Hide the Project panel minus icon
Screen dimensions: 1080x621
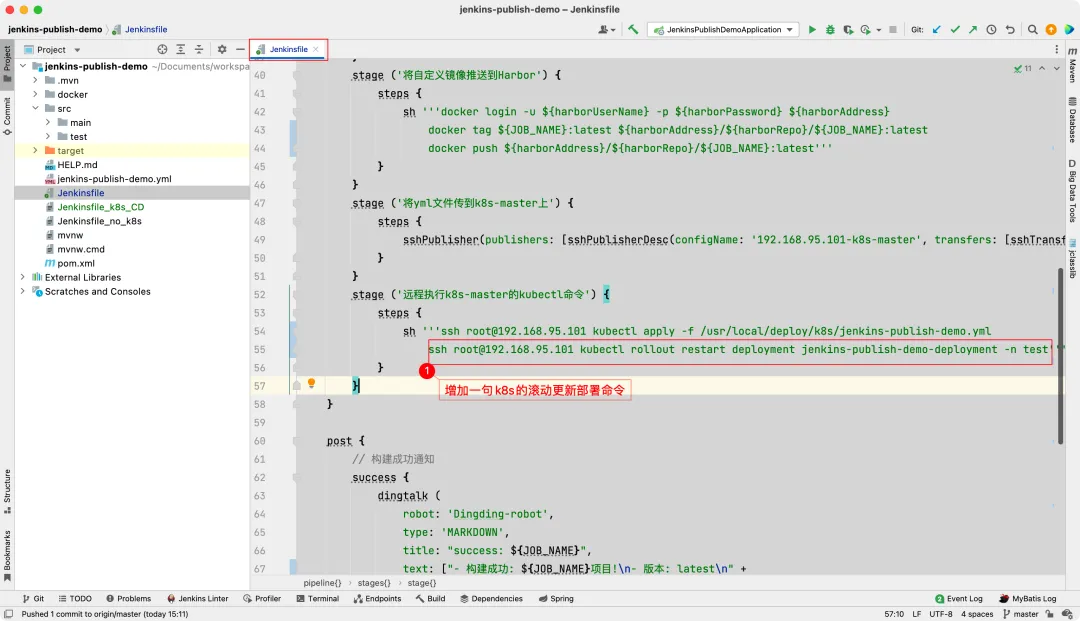click(x=240, y=50)
